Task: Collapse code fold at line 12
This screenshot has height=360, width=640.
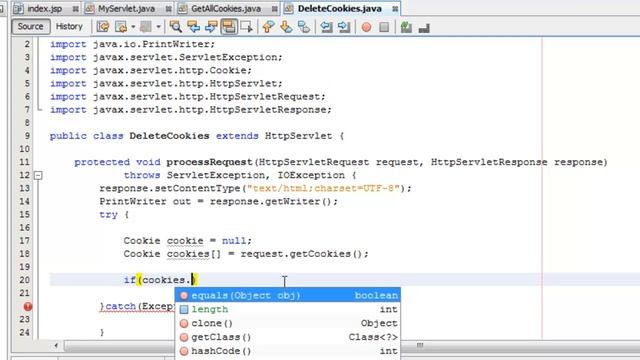Action: click(x=38, y=176)
